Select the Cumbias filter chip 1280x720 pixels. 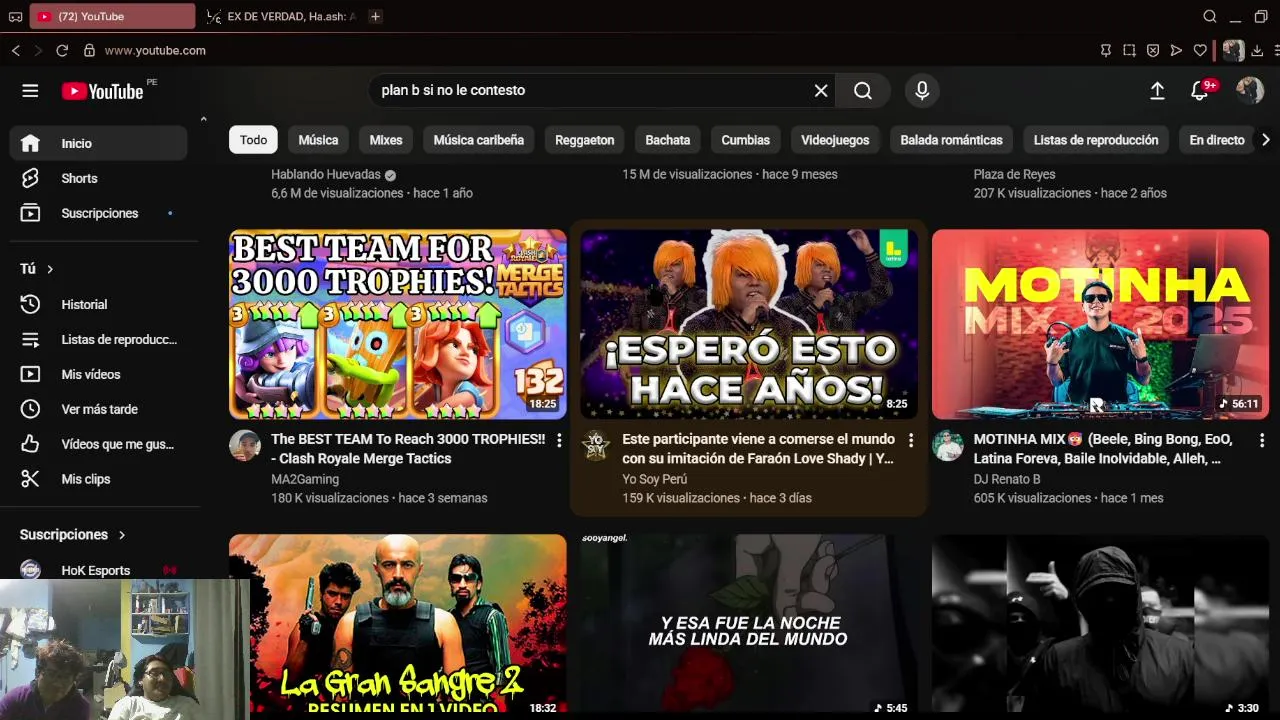[x=746, y=140]
